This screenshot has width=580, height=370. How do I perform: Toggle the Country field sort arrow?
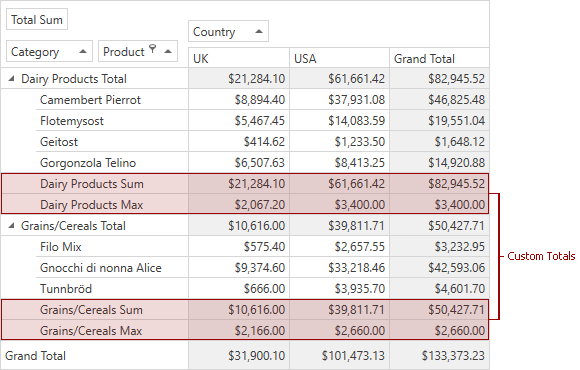(259, 31)
